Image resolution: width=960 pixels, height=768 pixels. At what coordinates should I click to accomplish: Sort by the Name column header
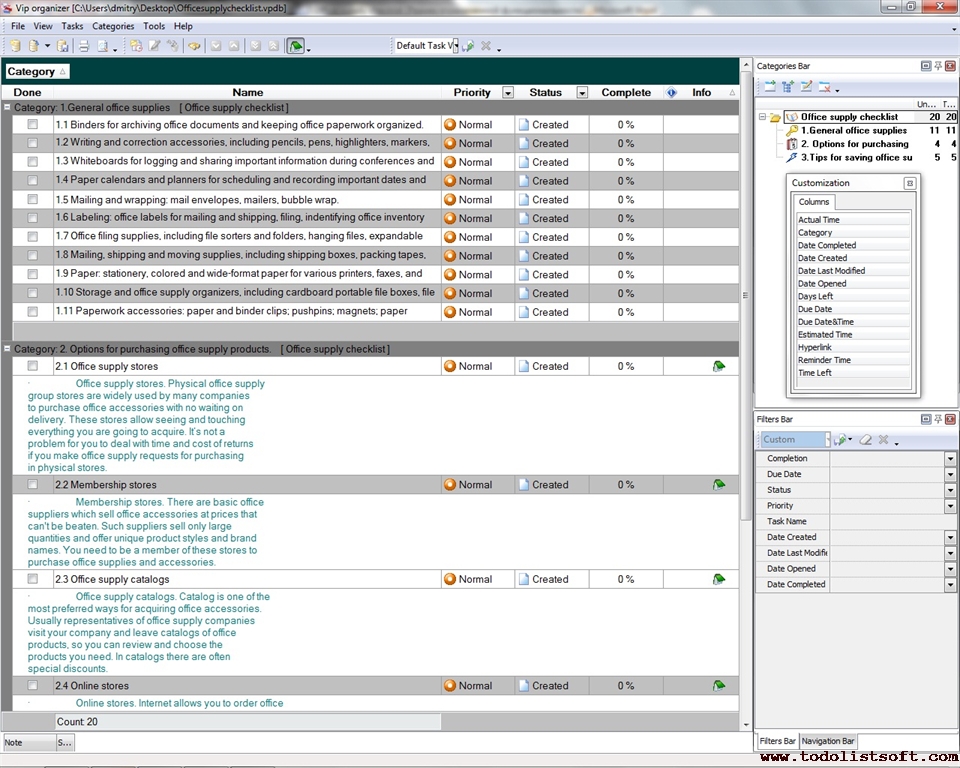[x=247, y=92]
